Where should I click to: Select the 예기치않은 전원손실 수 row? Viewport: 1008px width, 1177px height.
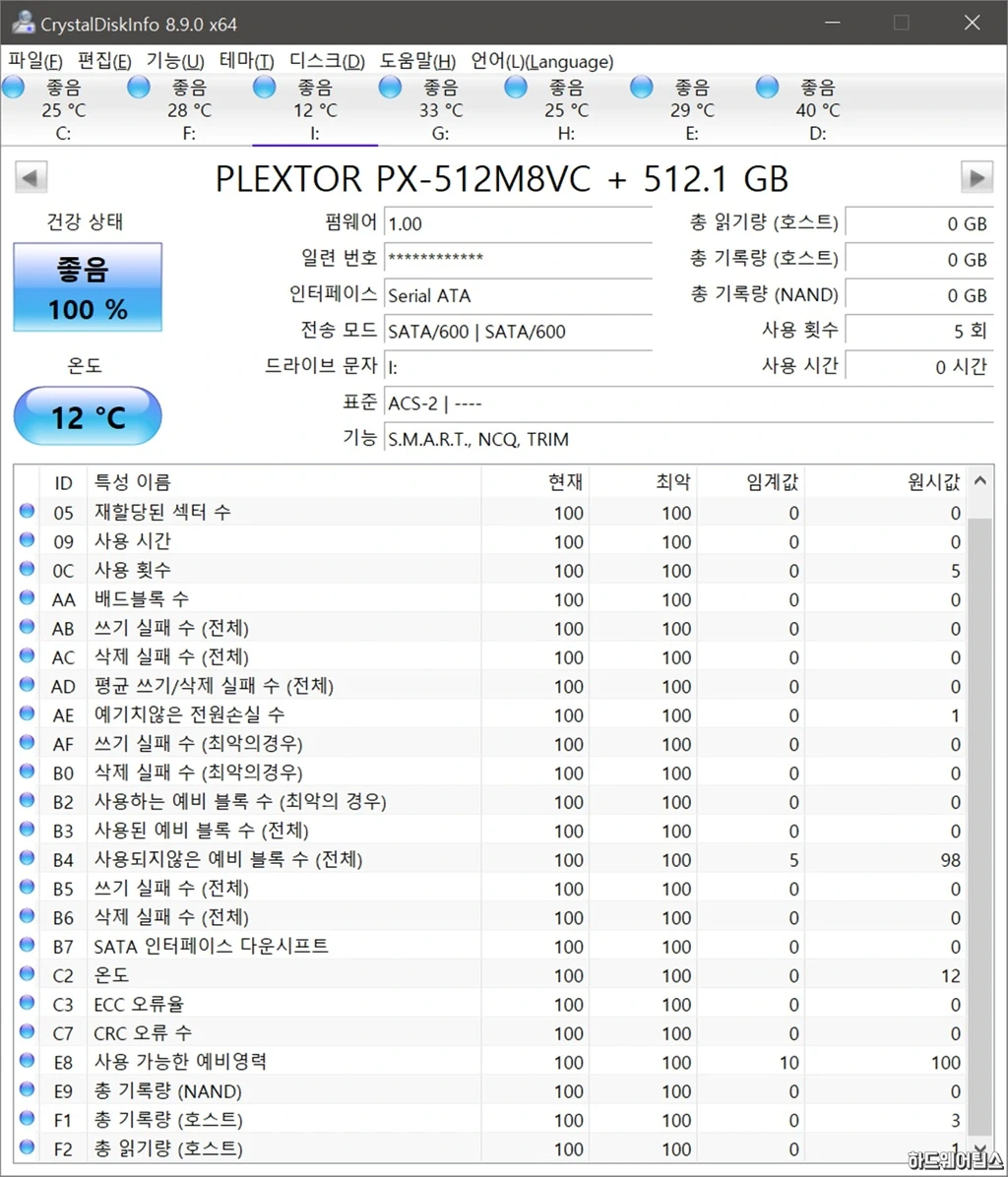(491, 714)
